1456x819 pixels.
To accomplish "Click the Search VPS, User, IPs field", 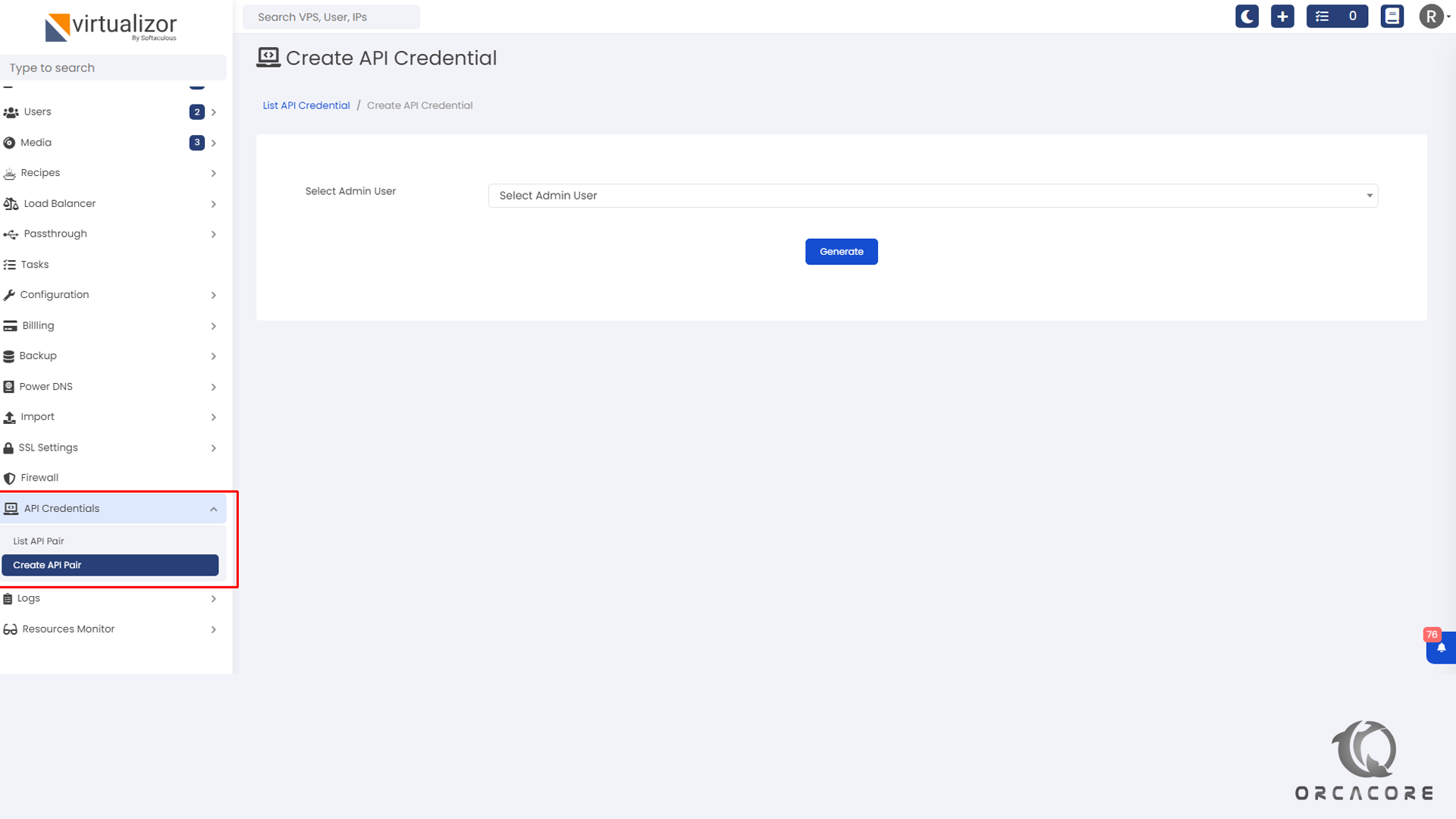I will [331, 17].
